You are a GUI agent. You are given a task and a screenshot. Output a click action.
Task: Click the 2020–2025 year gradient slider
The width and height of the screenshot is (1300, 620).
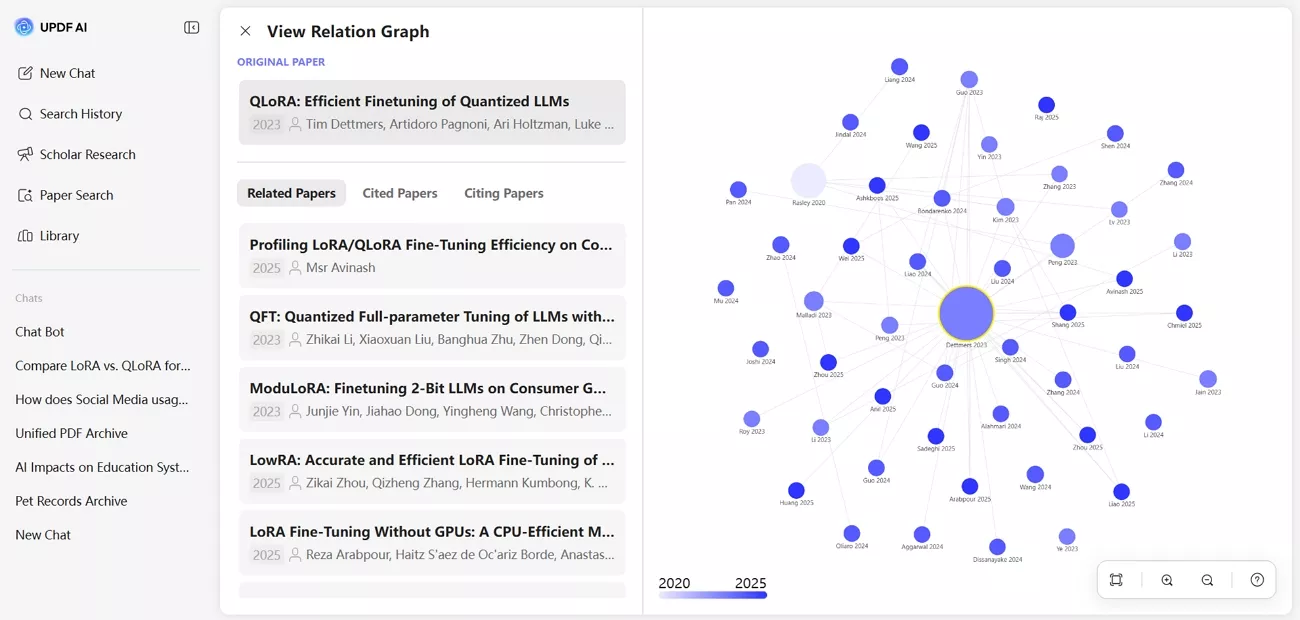712,592
